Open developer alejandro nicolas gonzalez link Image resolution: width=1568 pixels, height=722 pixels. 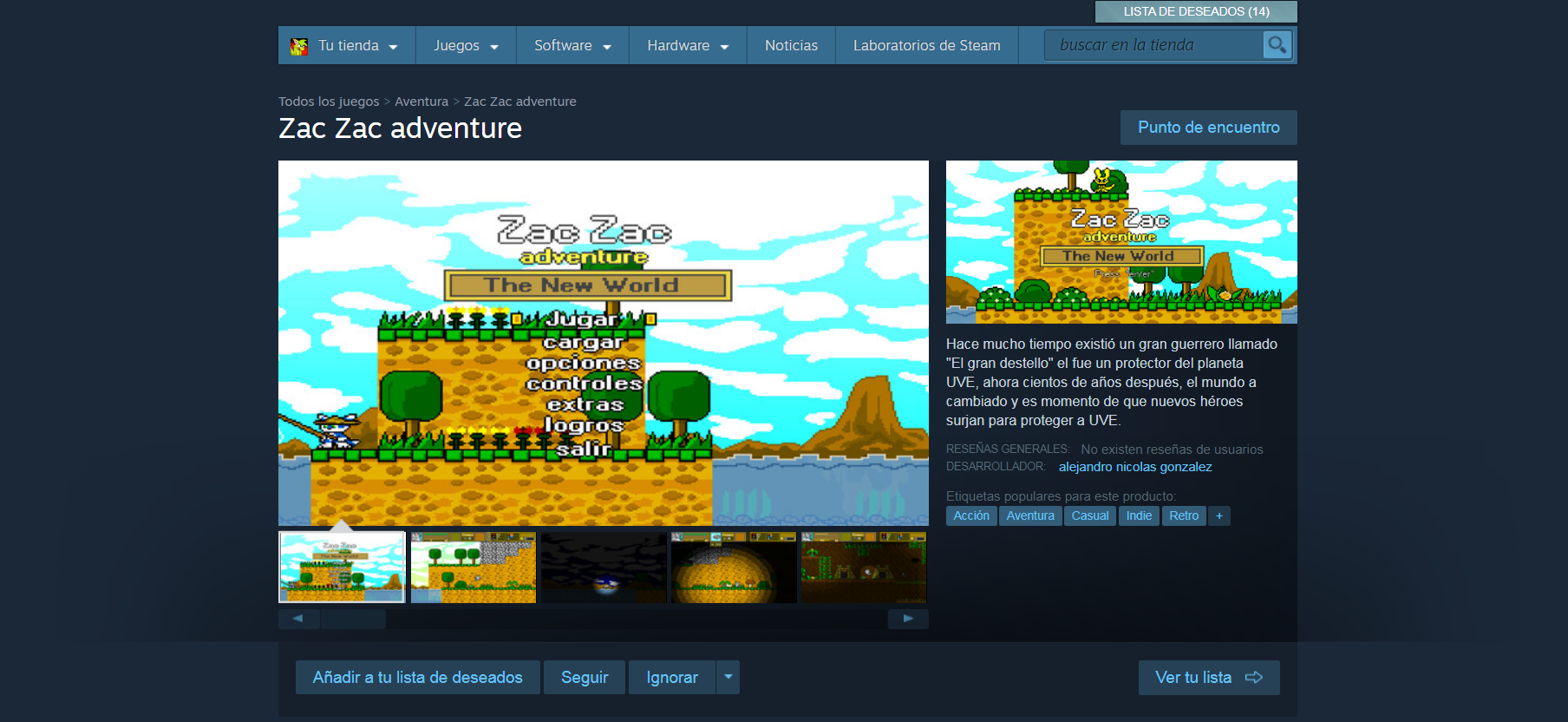1135,467
